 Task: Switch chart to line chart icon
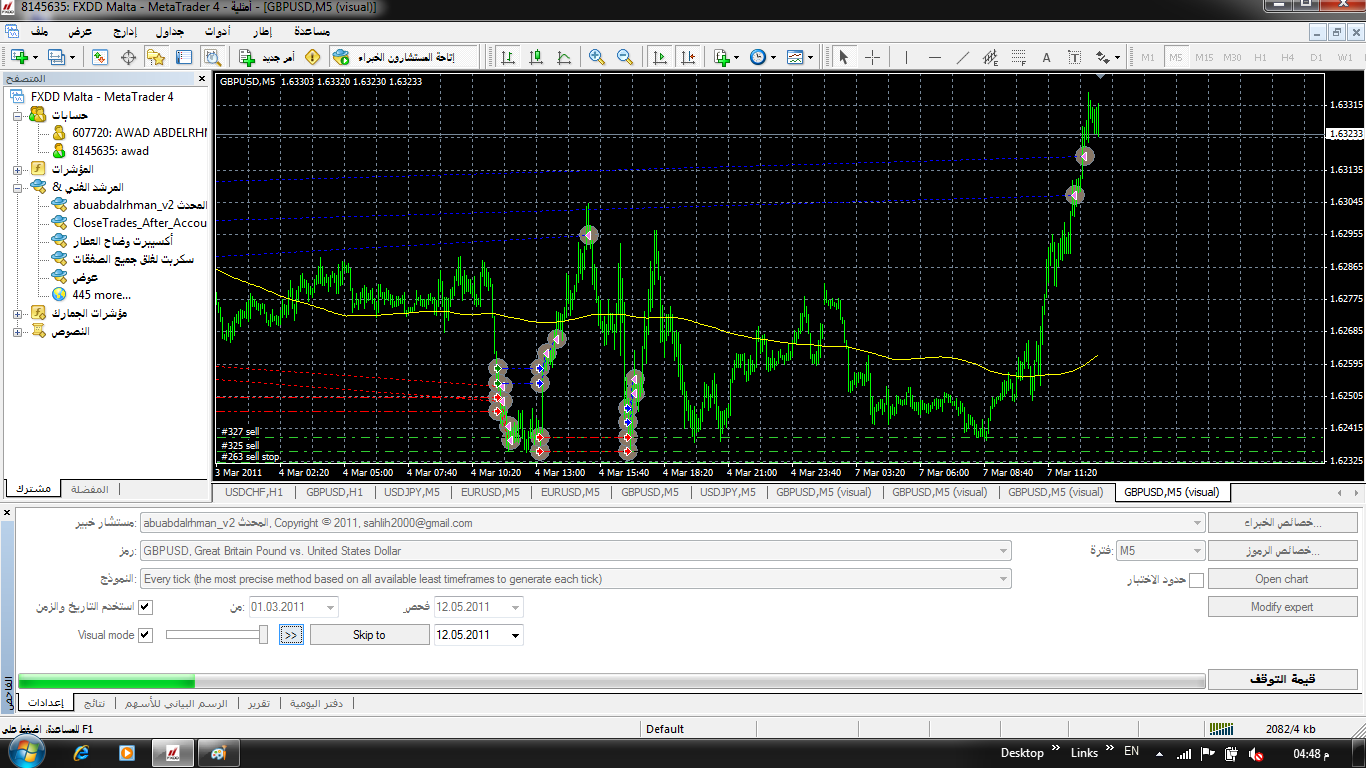(564, 57)
